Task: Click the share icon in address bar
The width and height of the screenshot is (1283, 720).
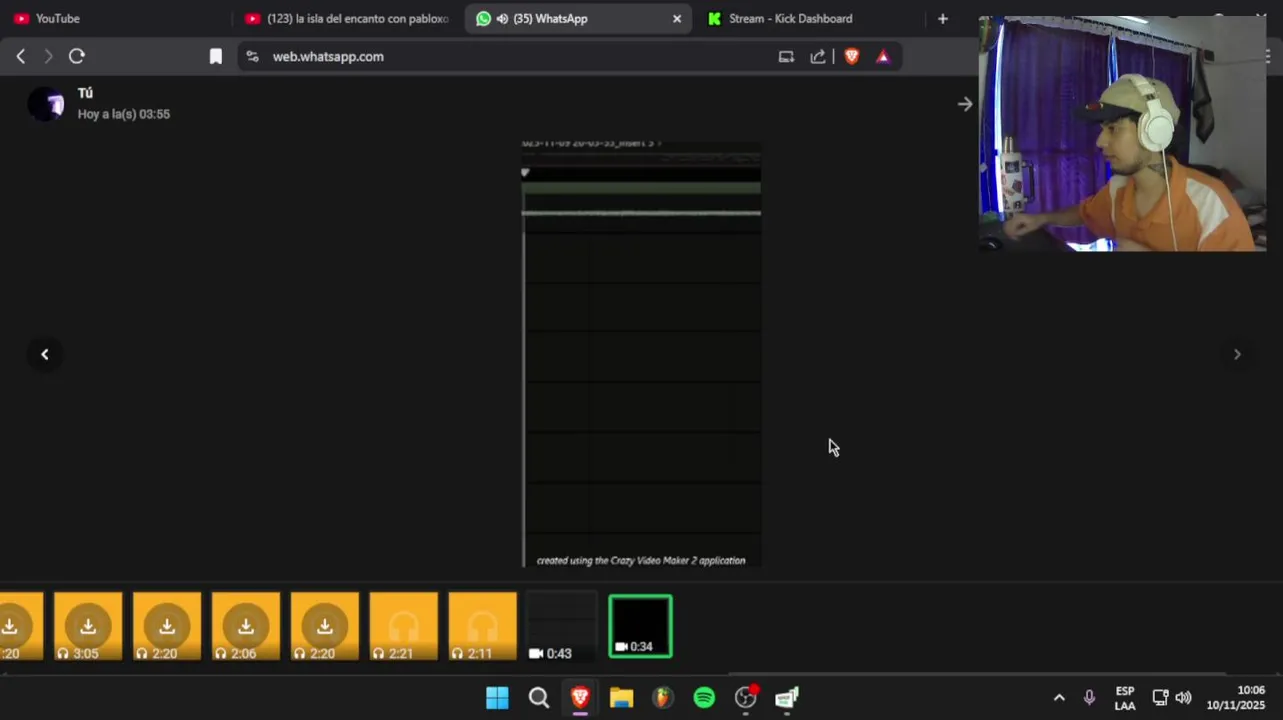Action: coord(818,57)
